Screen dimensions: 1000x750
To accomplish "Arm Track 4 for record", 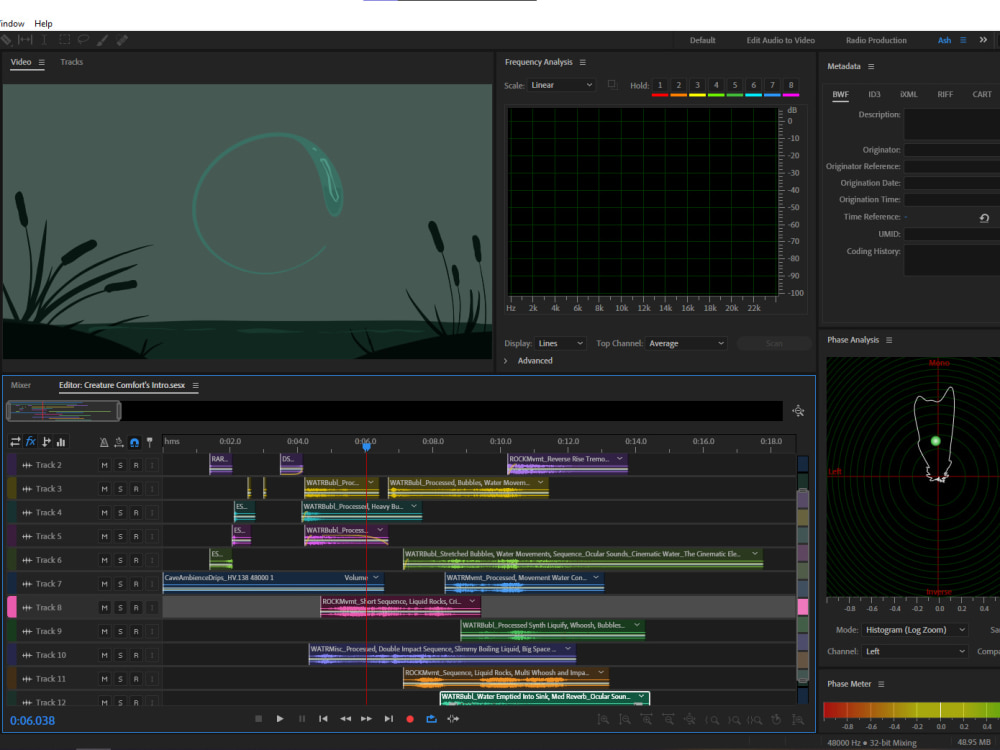I will coord(136,513).
